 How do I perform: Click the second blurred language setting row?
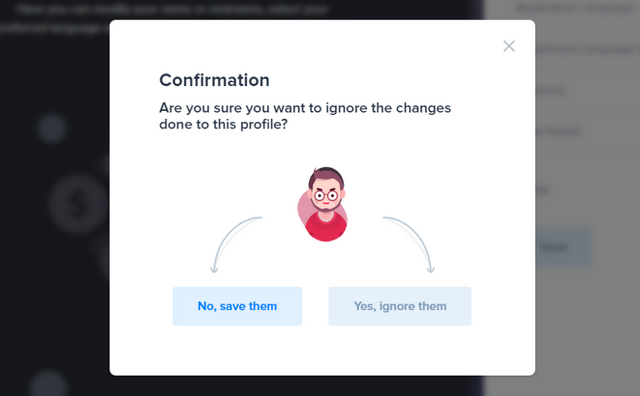[587, 49]
